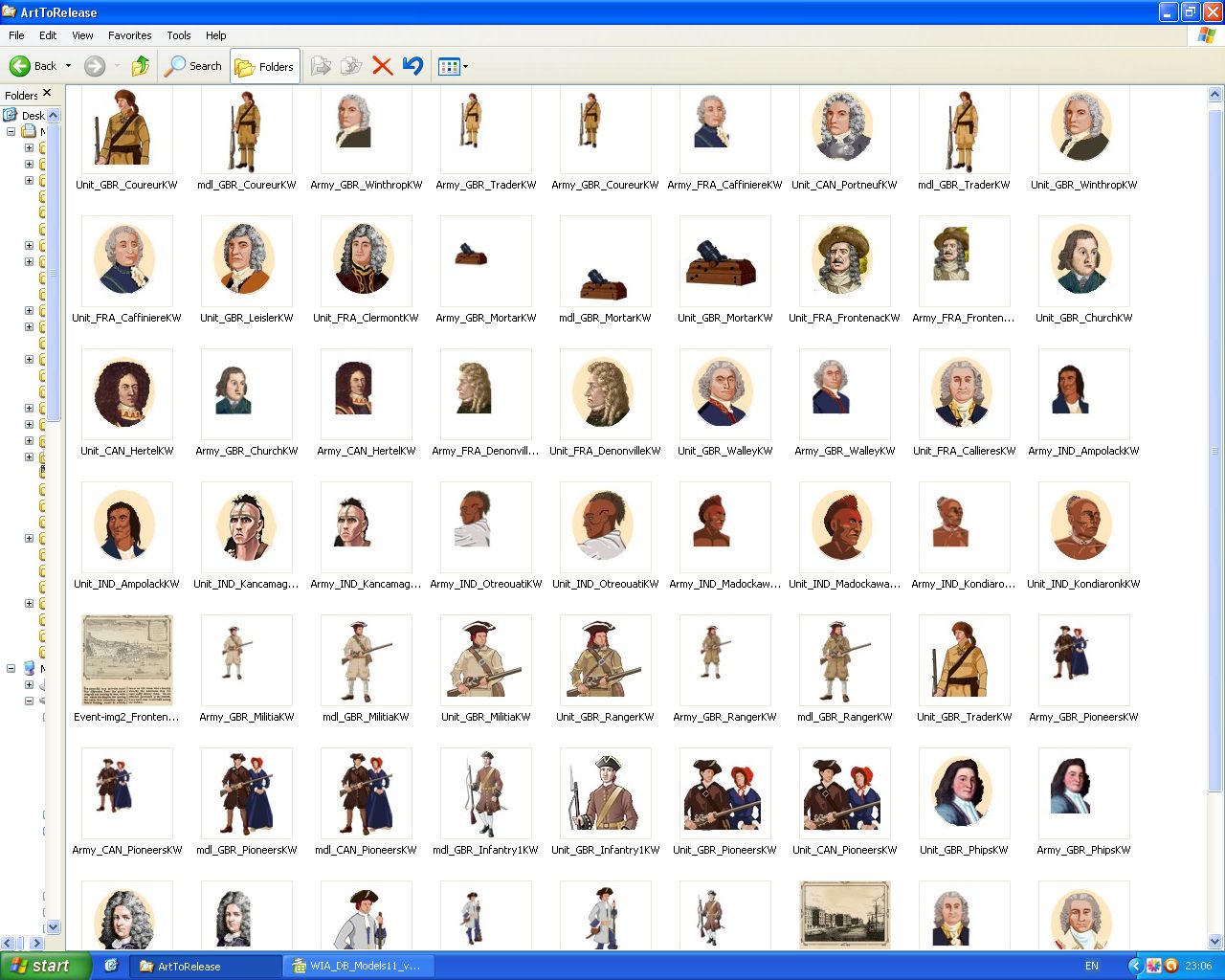Toggle the Folders pane button
The height and width of the screenshot is (980, 1225).
(x=265, y=66)
